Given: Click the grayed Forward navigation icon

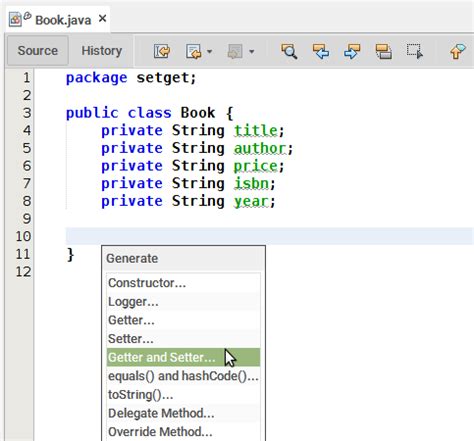Looking at the screenshot, I should 235,52.
